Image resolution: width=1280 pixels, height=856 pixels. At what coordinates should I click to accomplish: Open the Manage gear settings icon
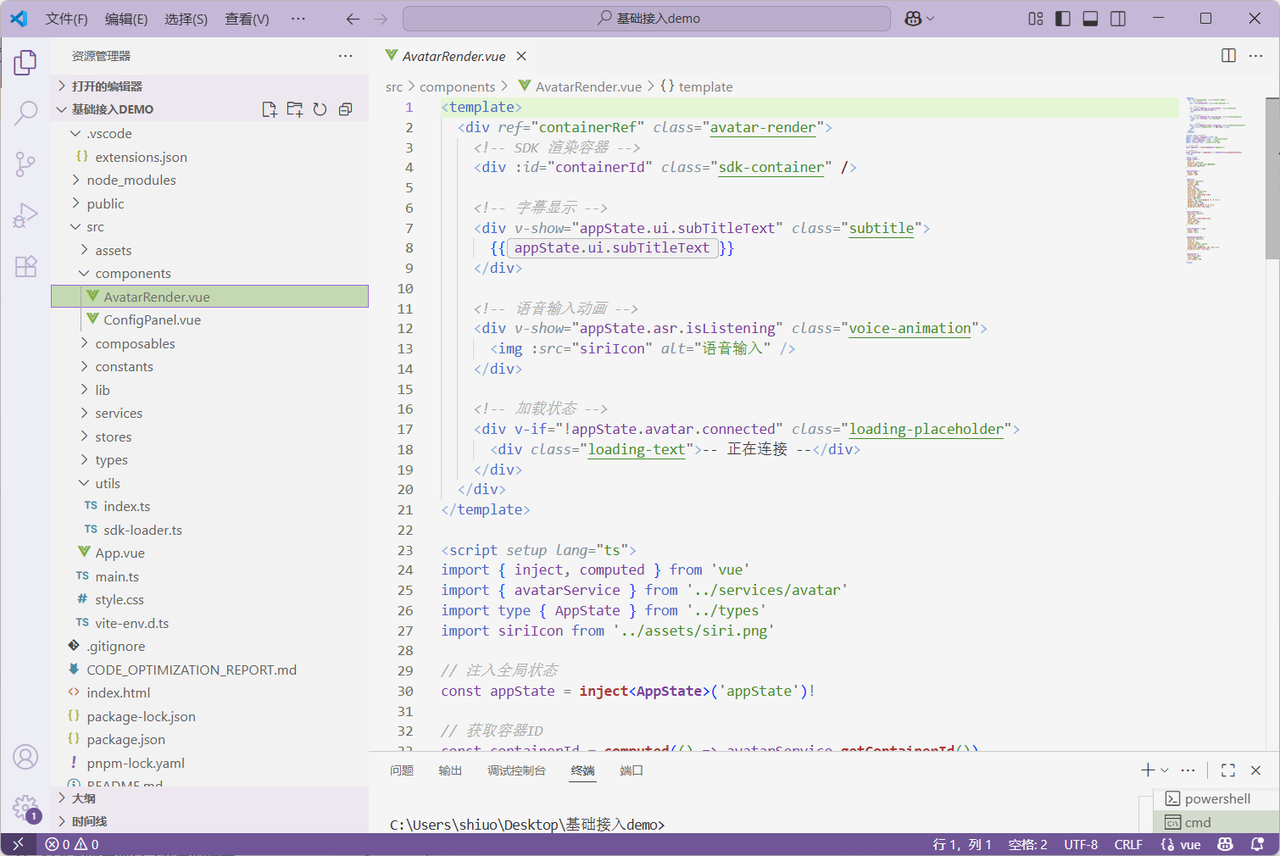tap(26, 807)
